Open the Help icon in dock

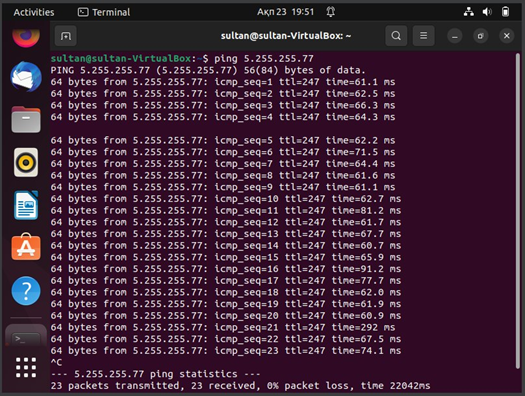(x=26, y=291)
